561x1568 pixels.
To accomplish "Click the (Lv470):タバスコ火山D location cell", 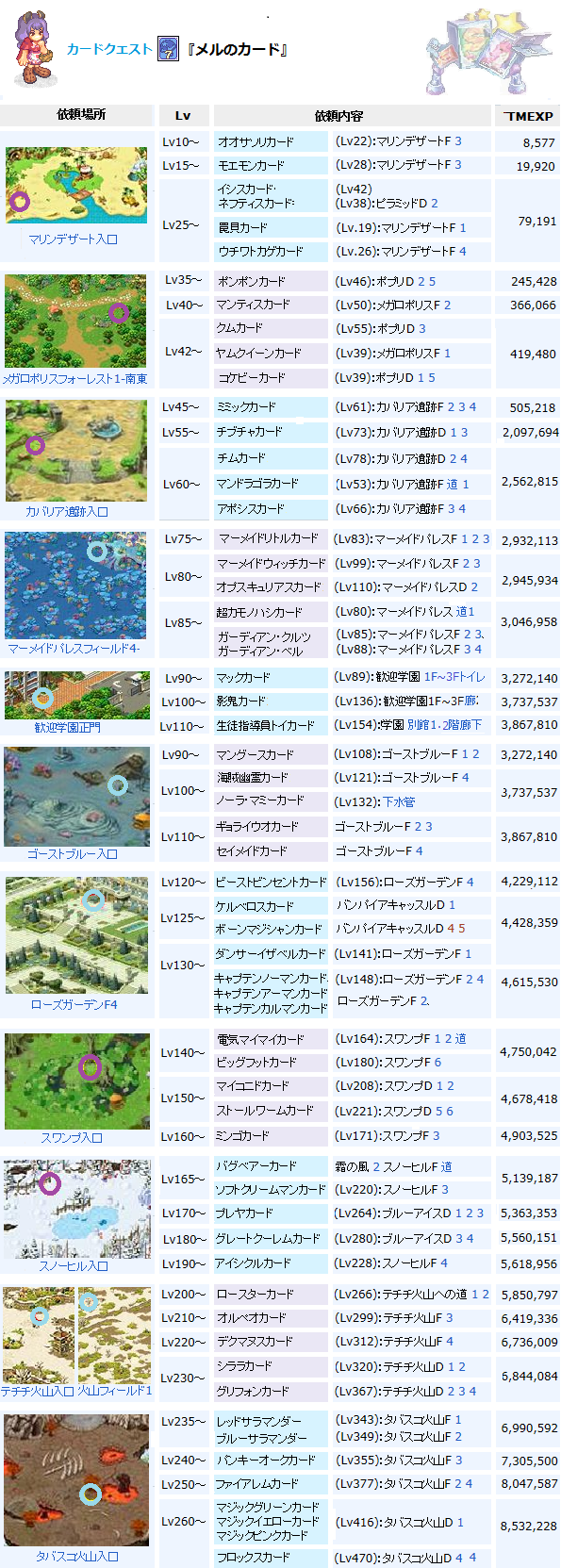I will point(412,1558).
